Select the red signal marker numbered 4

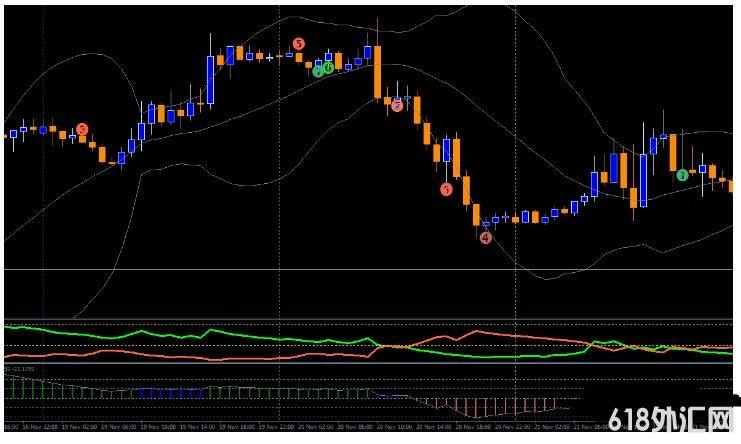point(485,238)
